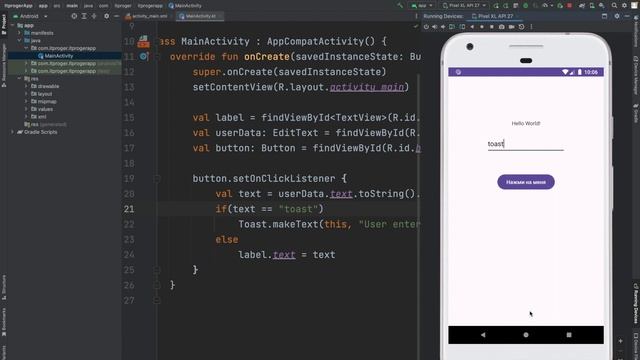640x360 pixels.
Task: Expand the mipmap folder
Action: [26, 101]
